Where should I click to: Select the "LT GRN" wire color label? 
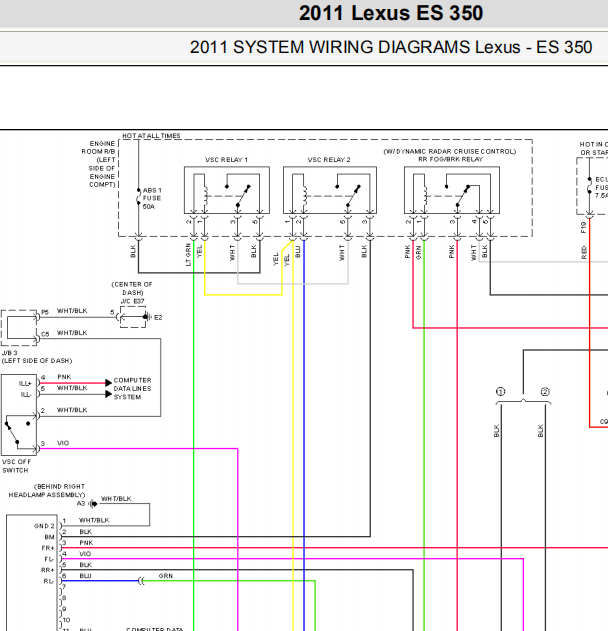(188, 254)
